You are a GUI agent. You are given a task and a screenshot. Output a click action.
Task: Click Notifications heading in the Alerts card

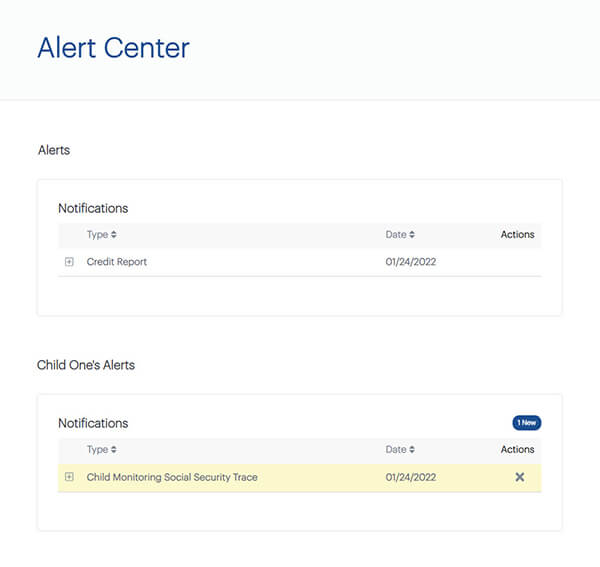point(93,208)
